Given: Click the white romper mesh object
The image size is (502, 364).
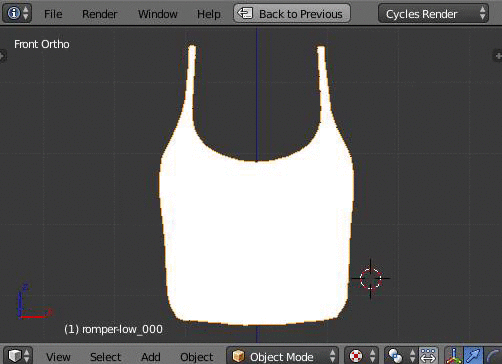Looking at the screenshot, I should pos(257,233).
